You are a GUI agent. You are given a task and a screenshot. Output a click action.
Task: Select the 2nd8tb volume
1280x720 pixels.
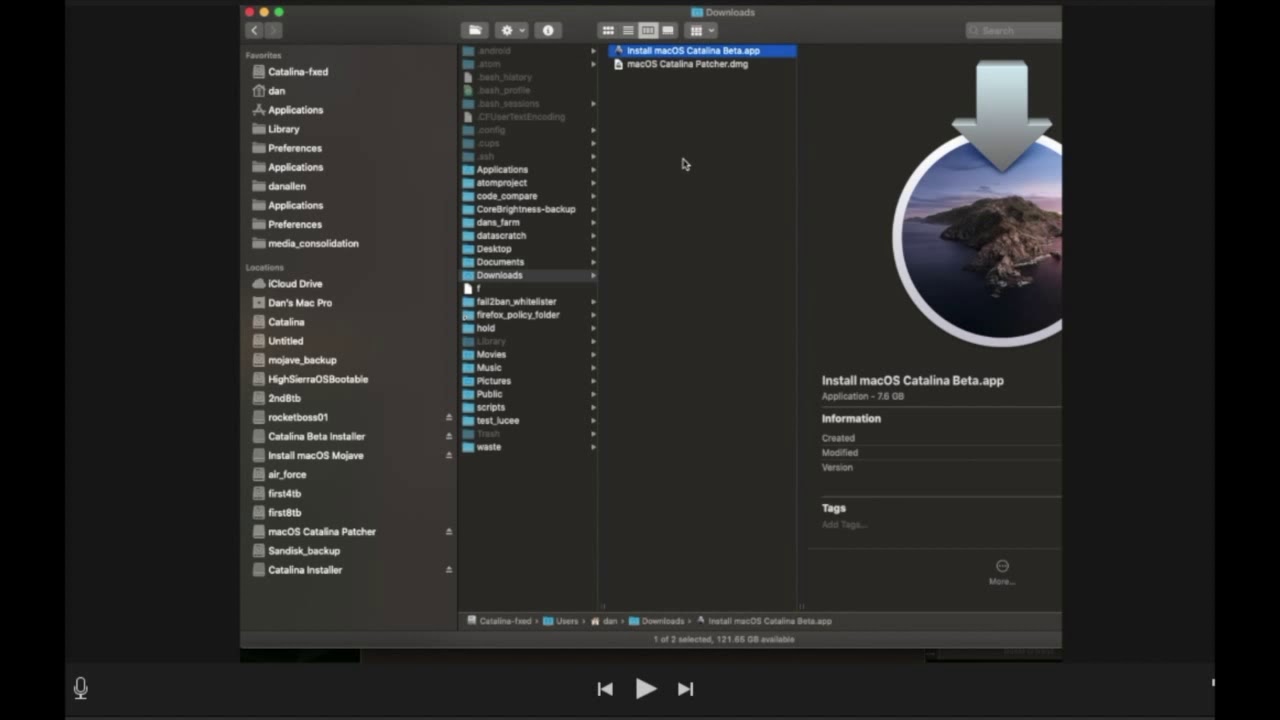(x=284, y=398)
